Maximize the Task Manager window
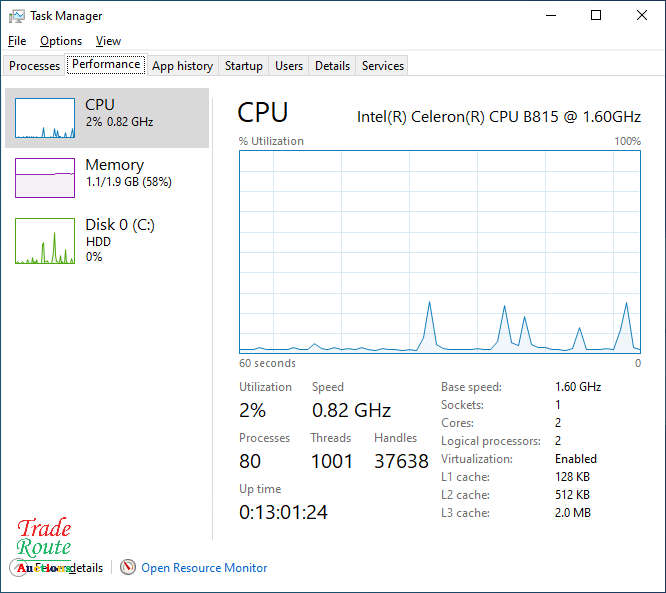This screenshot has width=666, height=593. 596,16
